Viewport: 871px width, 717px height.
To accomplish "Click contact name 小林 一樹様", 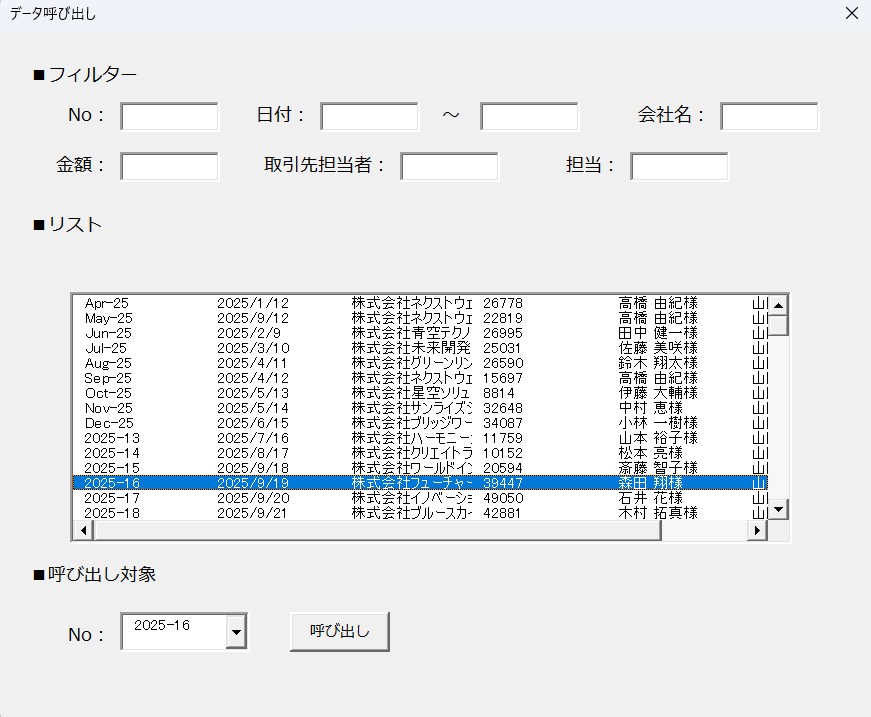I will click(658, 423).
